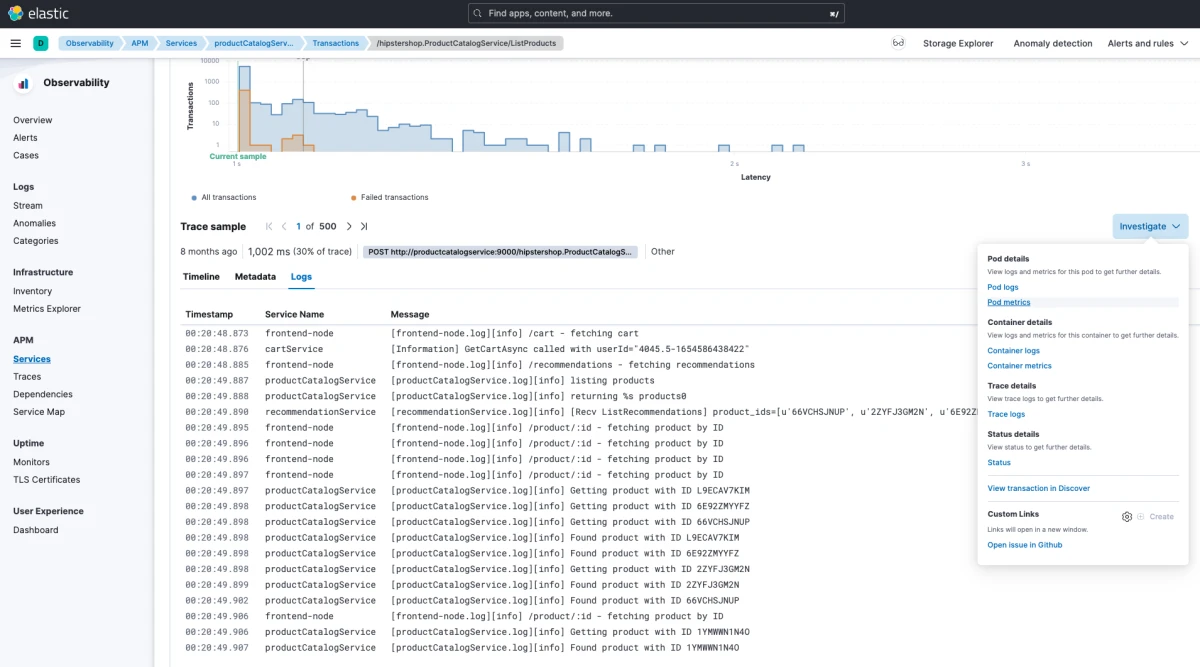Click productCatalogService breadcrumb
This screenshot has width=1200, height=667.
tap(254, 43)
